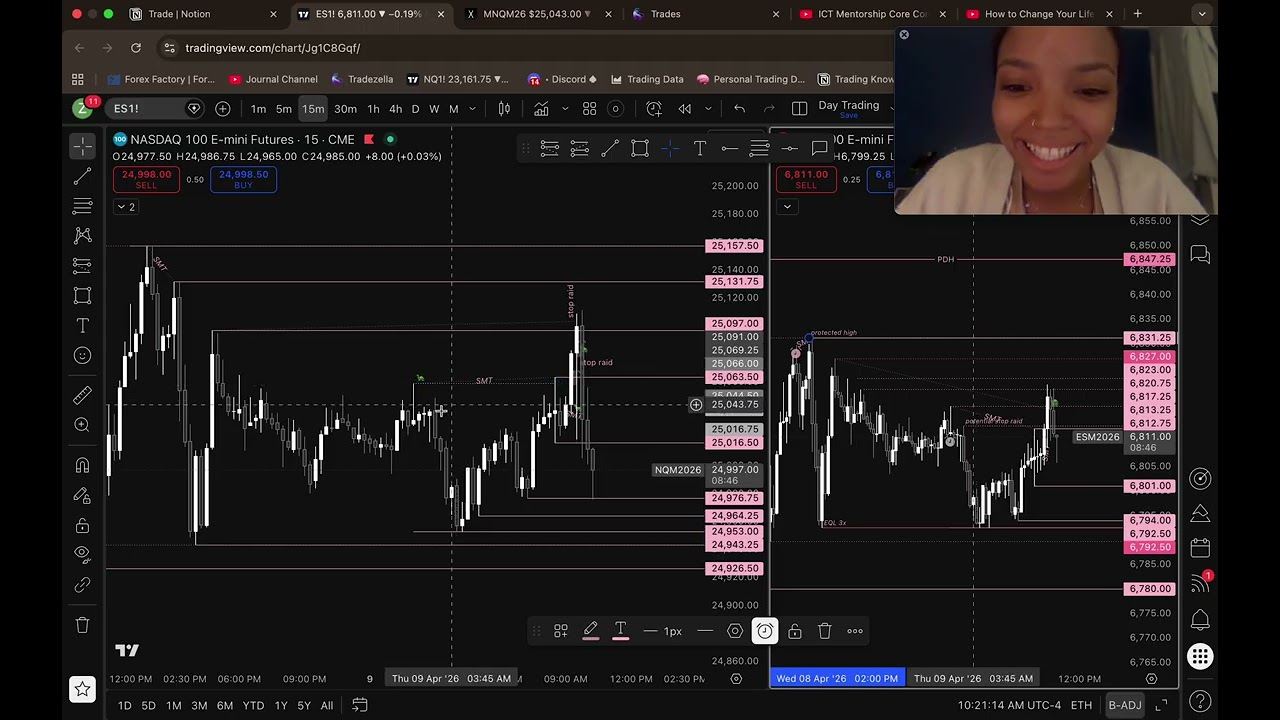Select the zoom in tool in left sidebar
The image size is (1280, 720).
[x=82, y=426]
